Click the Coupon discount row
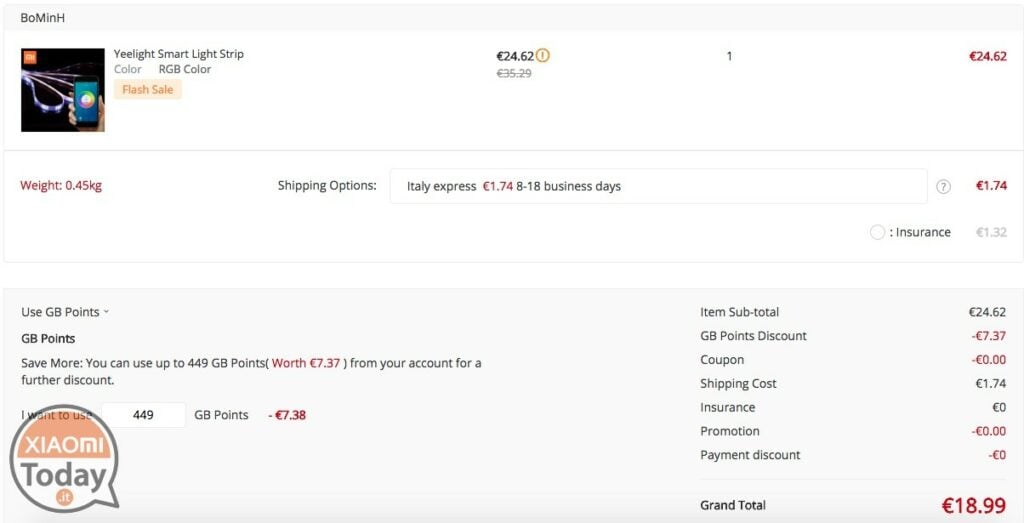 [x=853, y=360]
